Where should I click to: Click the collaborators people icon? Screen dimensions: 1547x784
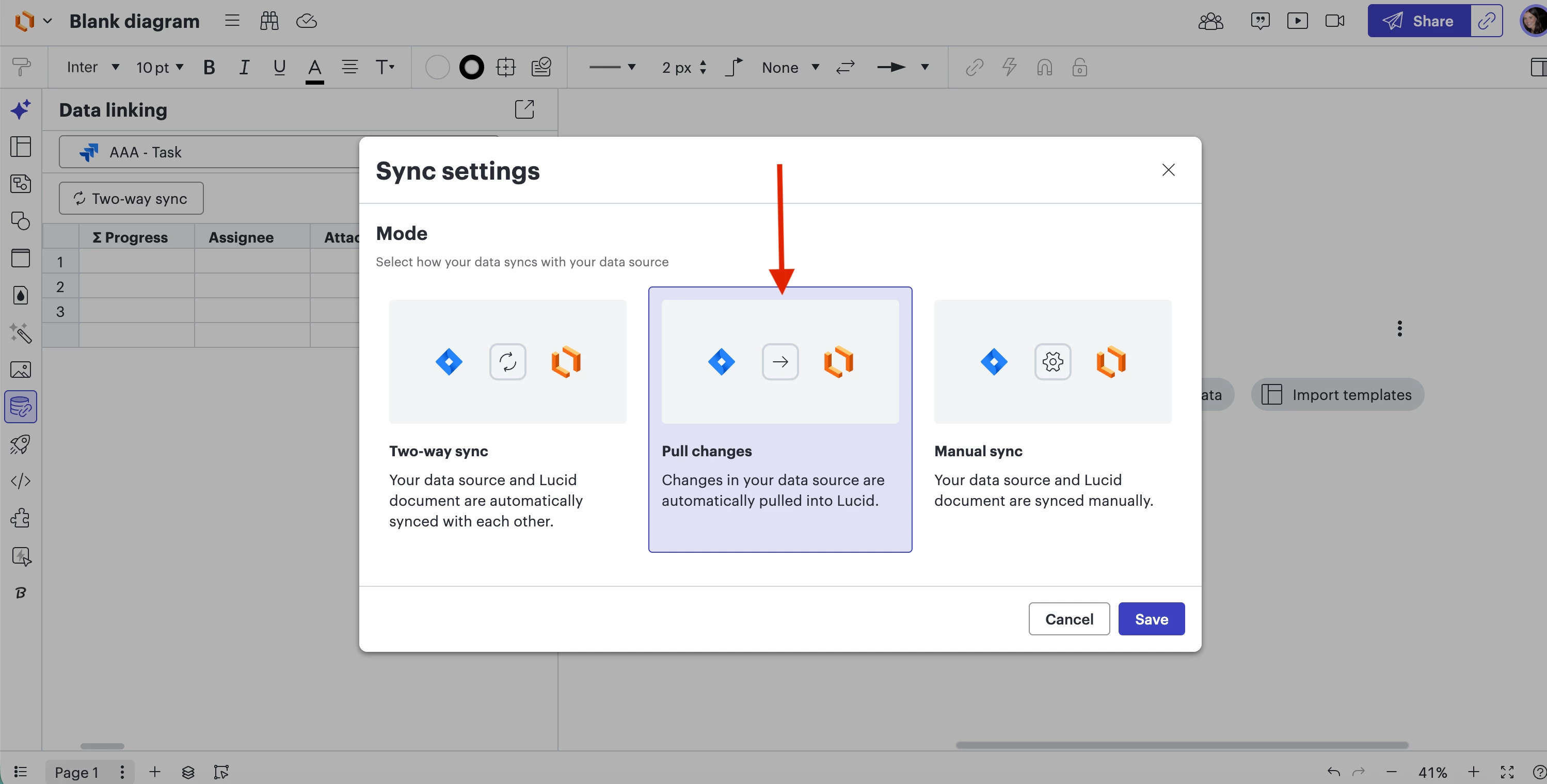(x=1210, y=22)
